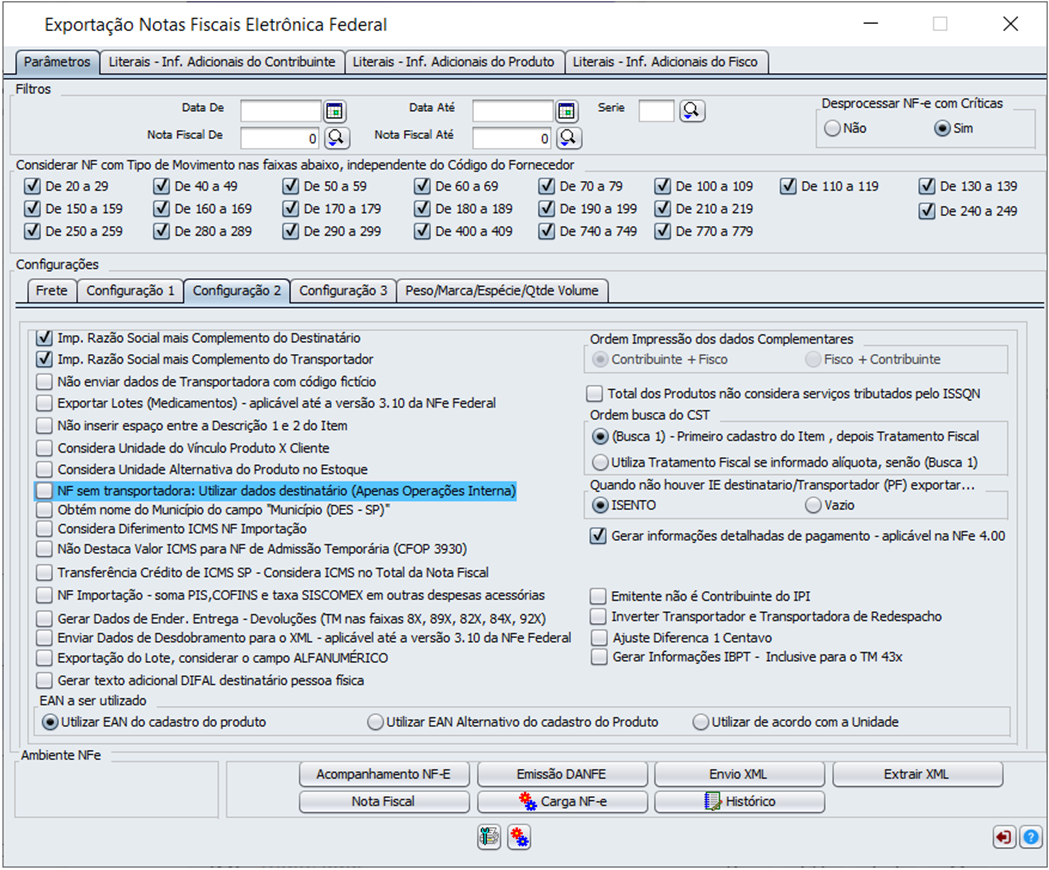
Task: Select Sim for Desprocessar NF-e com Críticas
Action: [942, 128]
